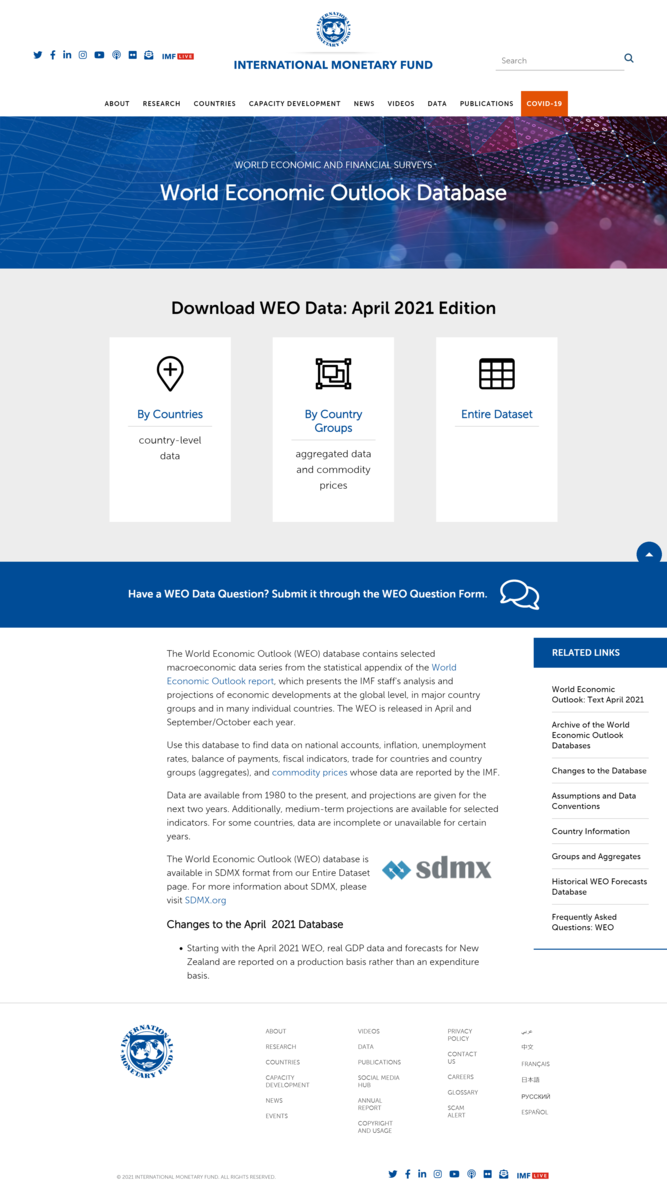
Task: Click the scroll-to-top arrow button
Action: [x=649, y=554]
